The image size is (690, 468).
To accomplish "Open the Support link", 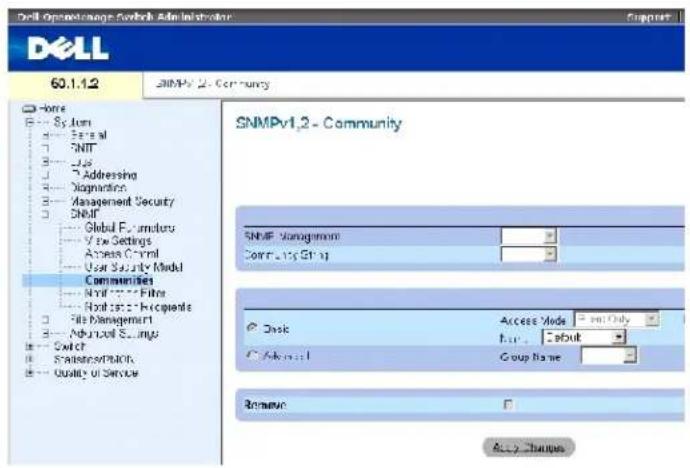I will 649,17.
